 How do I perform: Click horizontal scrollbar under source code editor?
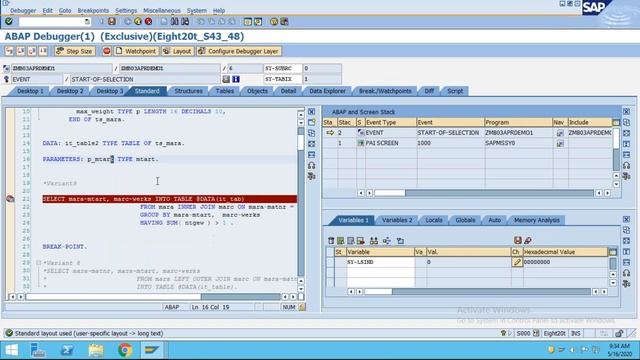click(153, 297)
